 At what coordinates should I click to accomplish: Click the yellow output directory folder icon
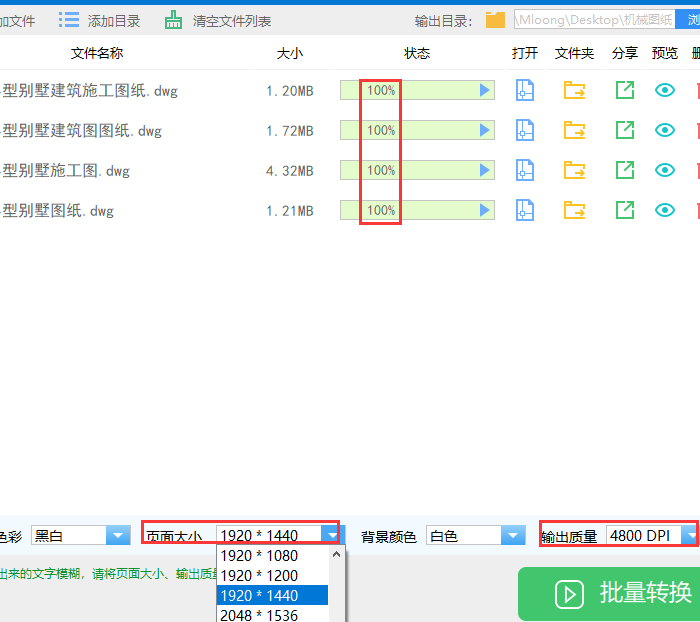[495, 20]
